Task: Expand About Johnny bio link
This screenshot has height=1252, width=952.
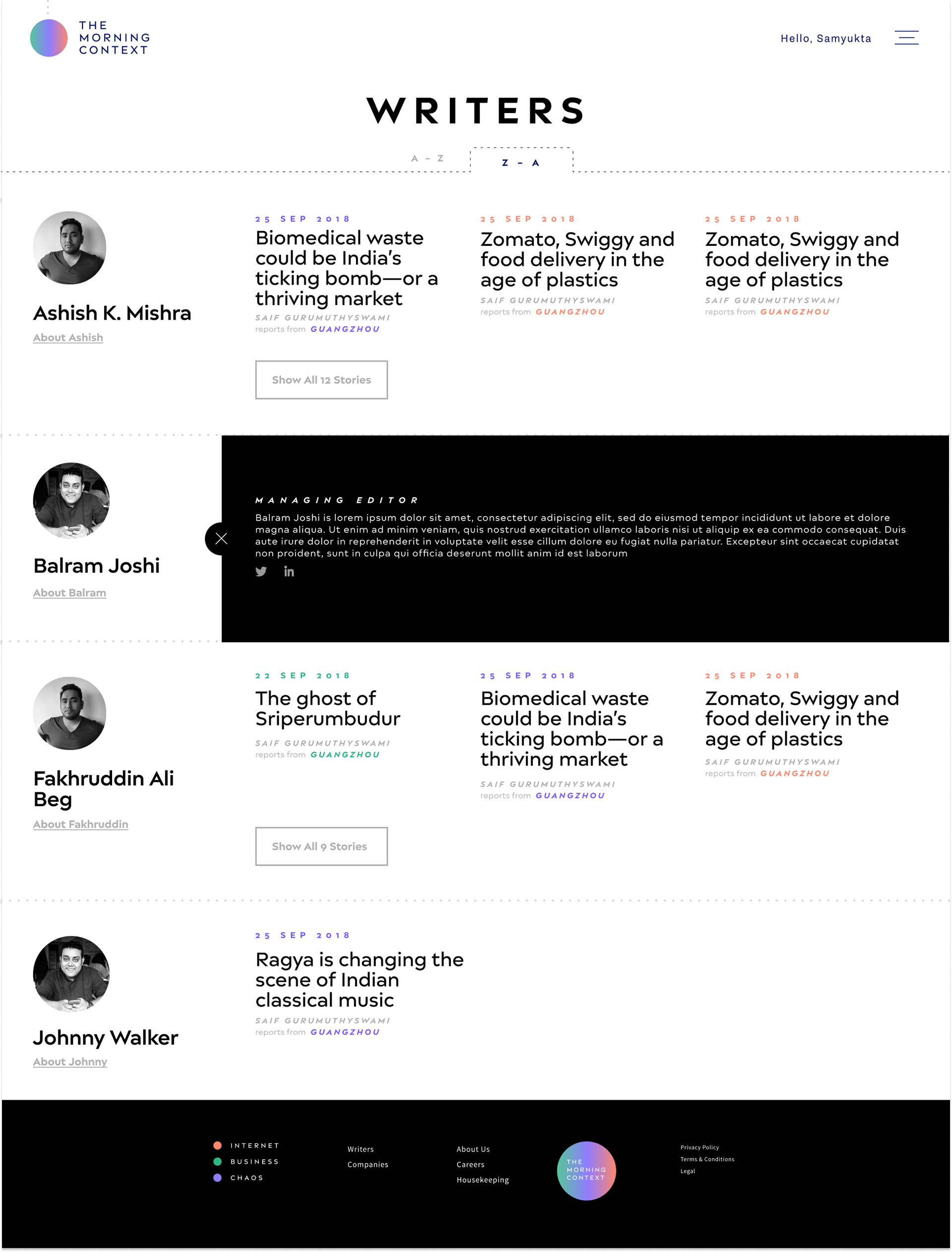Action: tap(70, 1062)
